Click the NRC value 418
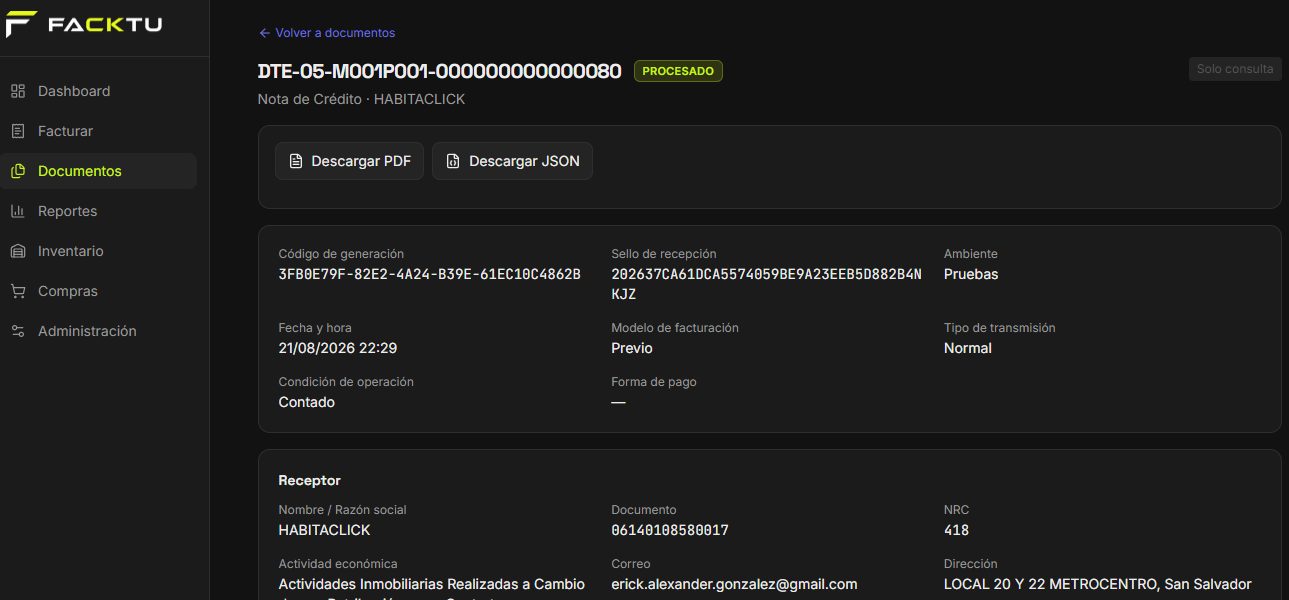This screenshot has height=600, width=1289. click(957, 530)
